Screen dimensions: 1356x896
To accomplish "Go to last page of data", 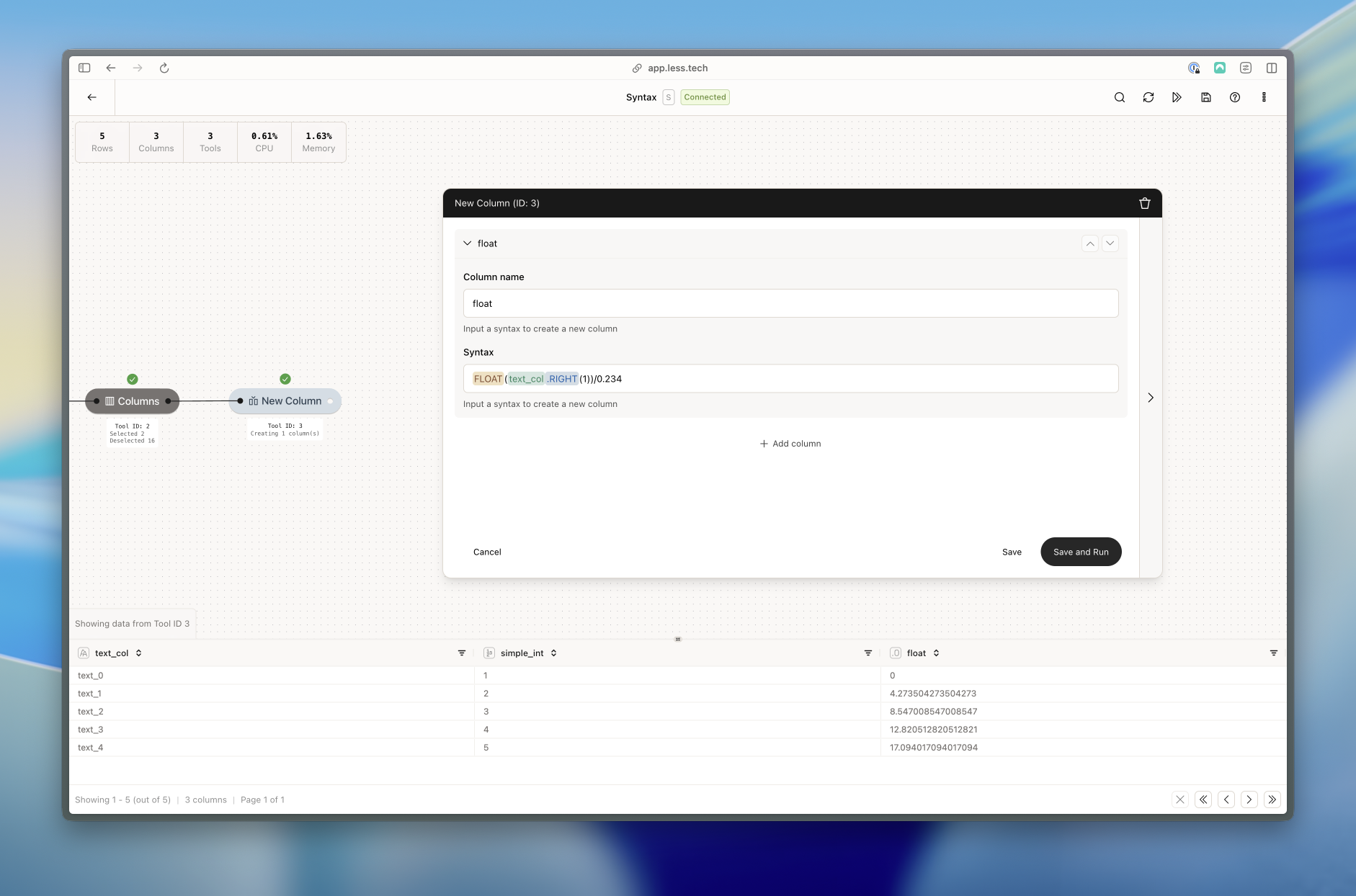I will (x=1272, y=799).
